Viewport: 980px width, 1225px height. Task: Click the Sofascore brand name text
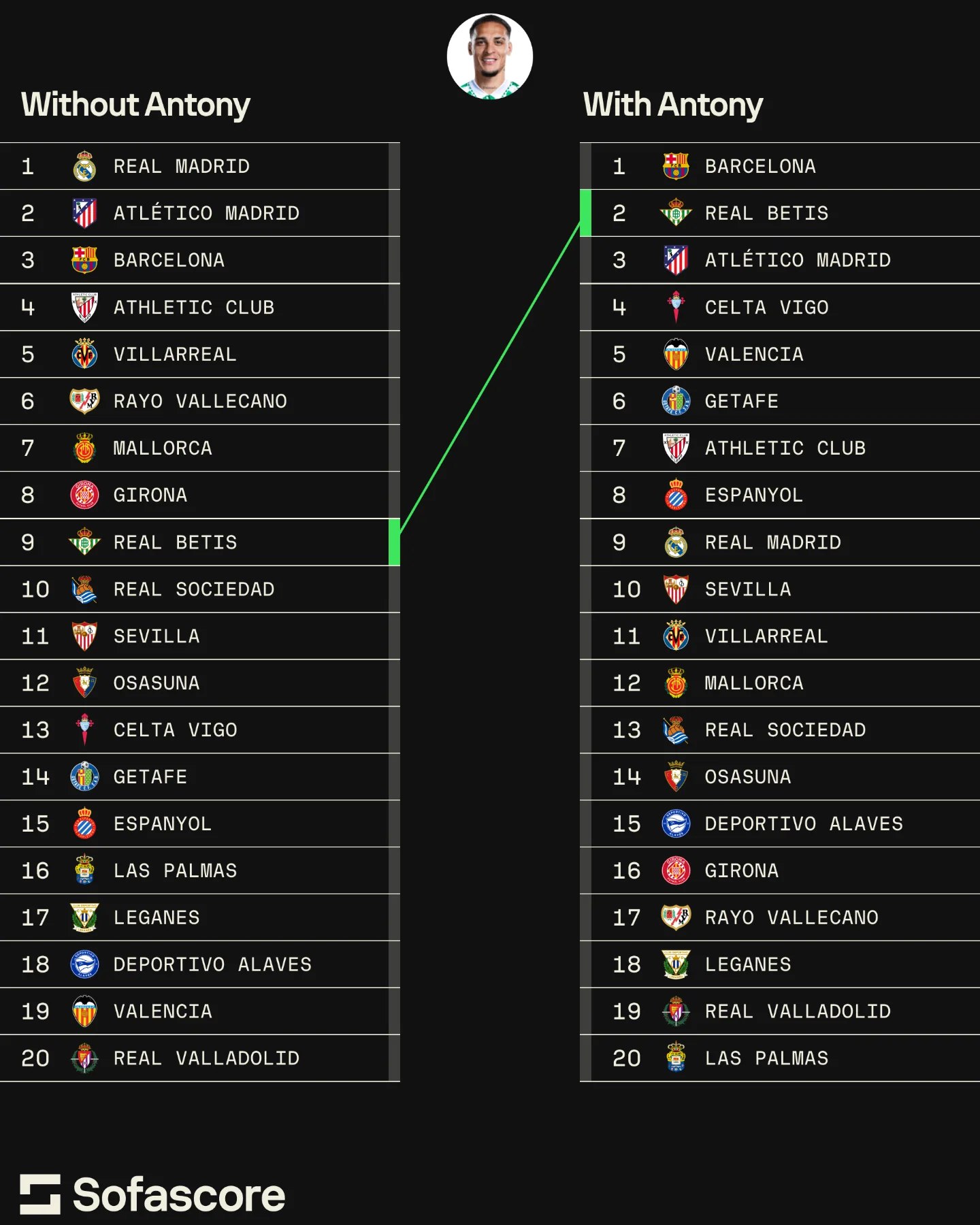coord(179,1195)
